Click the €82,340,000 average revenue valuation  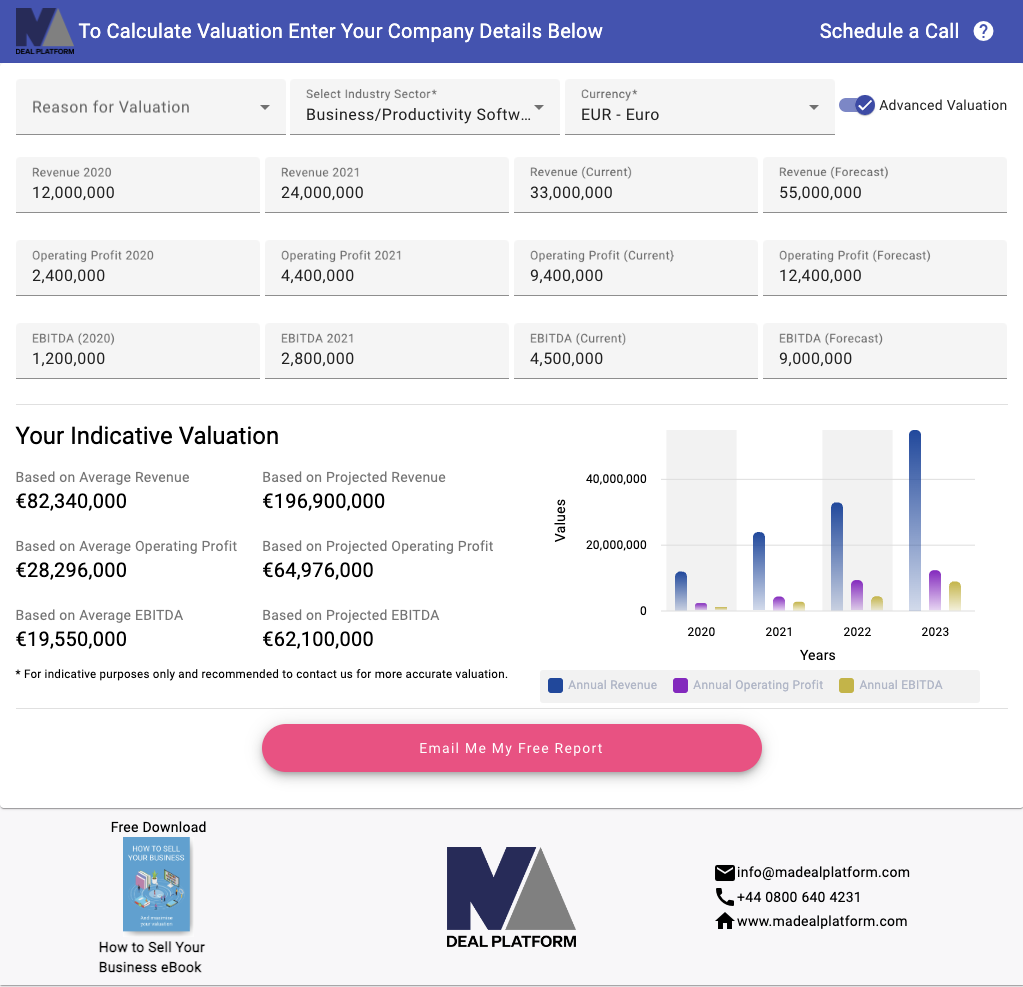71,501
